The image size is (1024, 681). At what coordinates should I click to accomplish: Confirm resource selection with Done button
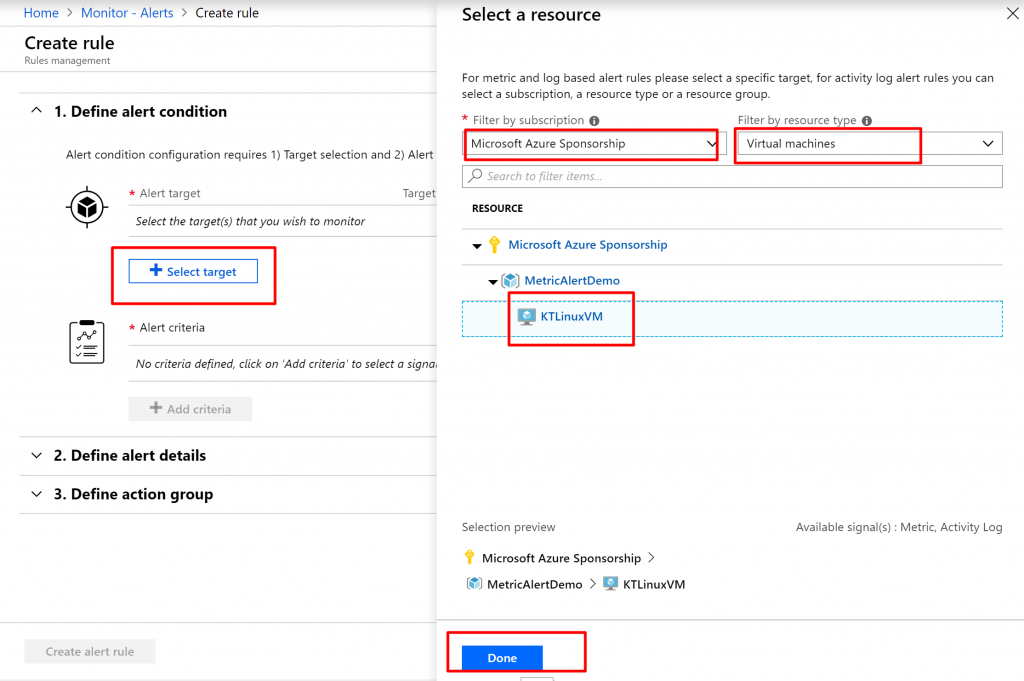[x=502, y=658]
